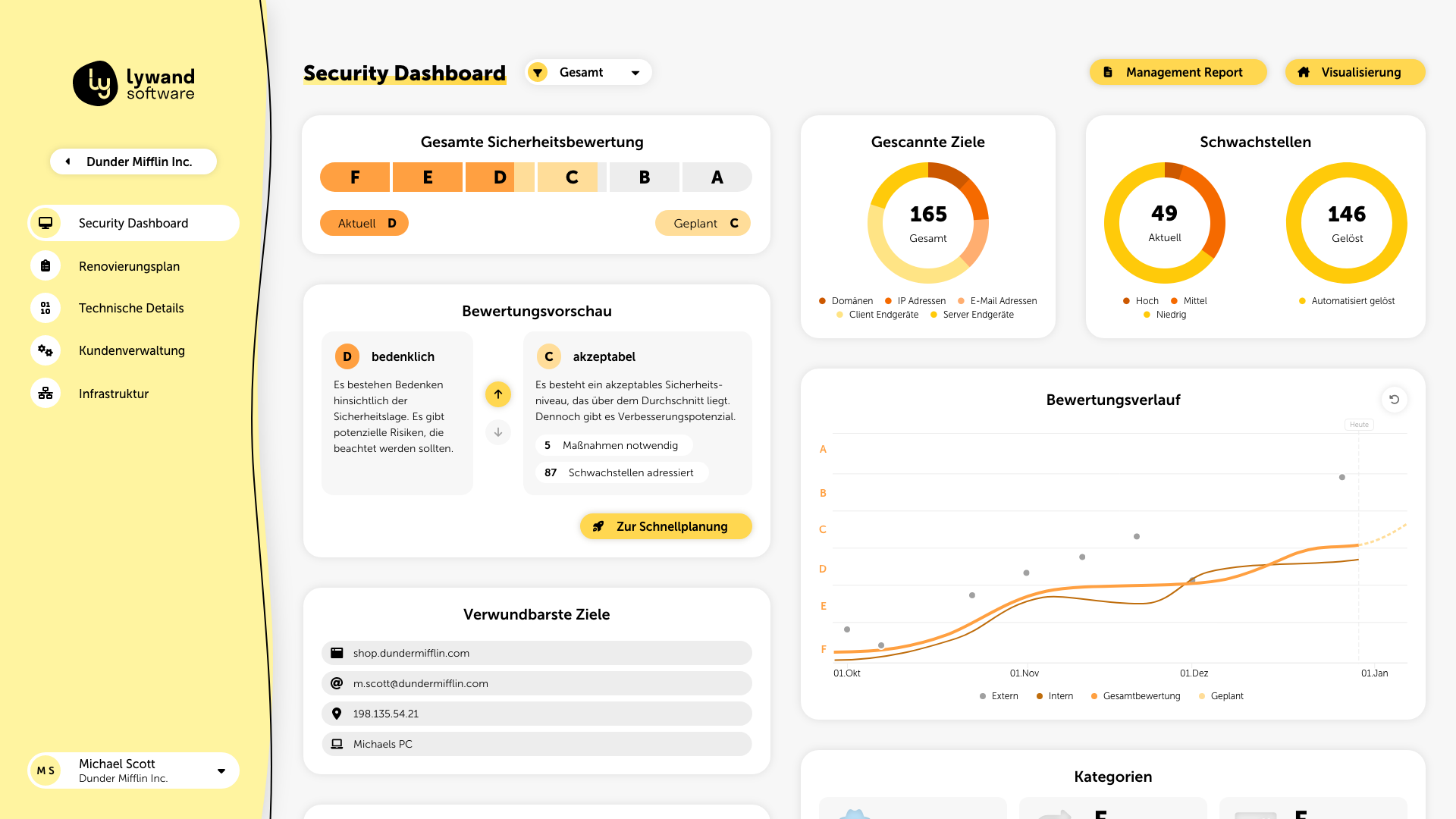Select the C segment of the rating bar
The image size is (1456, 819).
(572, 177)
